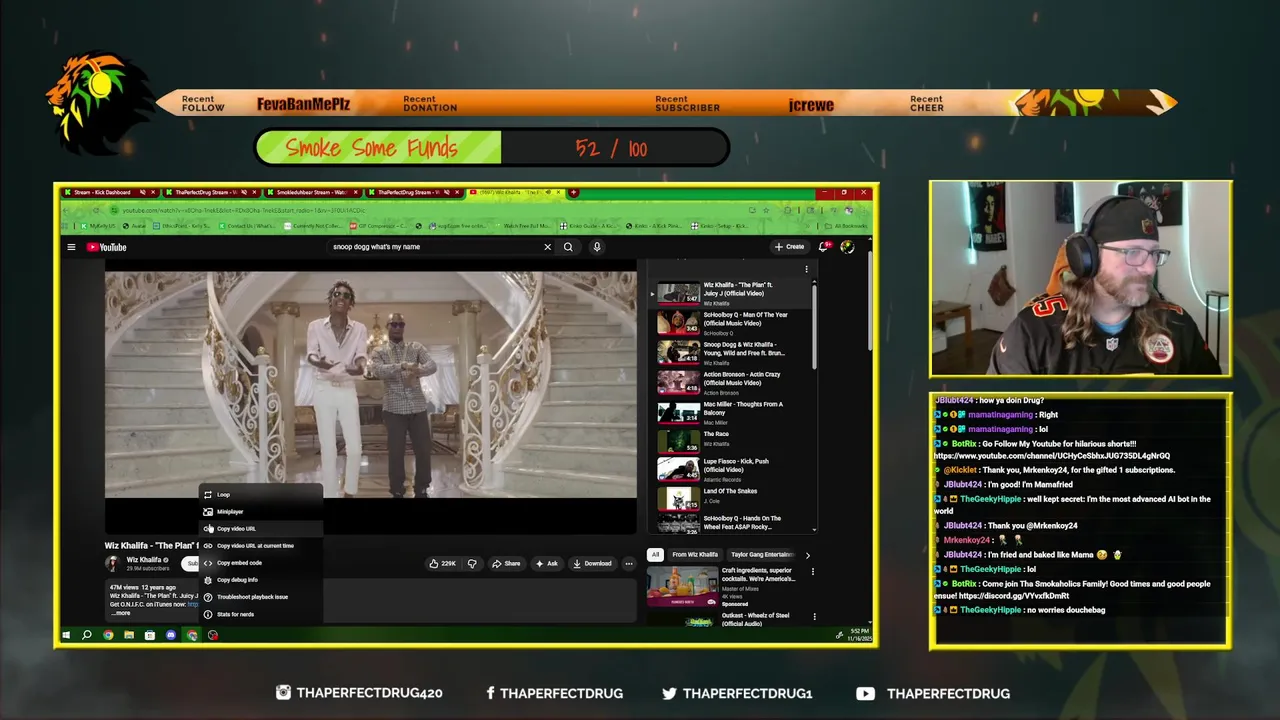Select Copy video URL menu entry
Screen dimensions: 1280x720
pyautogui.click(x=260, y=528)
